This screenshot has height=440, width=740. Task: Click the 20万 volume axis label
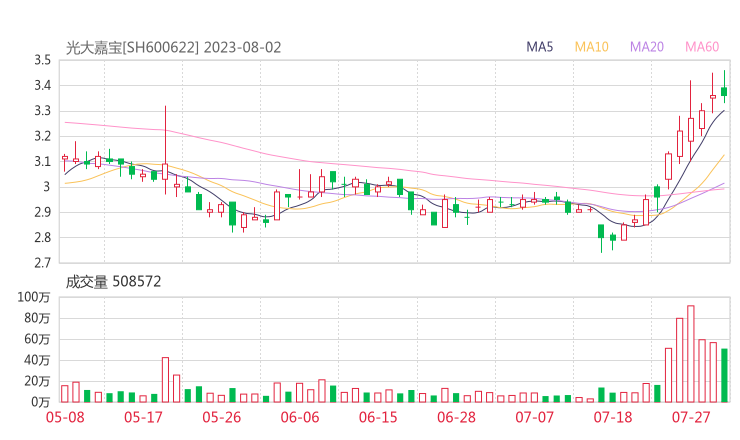[37, 381]
